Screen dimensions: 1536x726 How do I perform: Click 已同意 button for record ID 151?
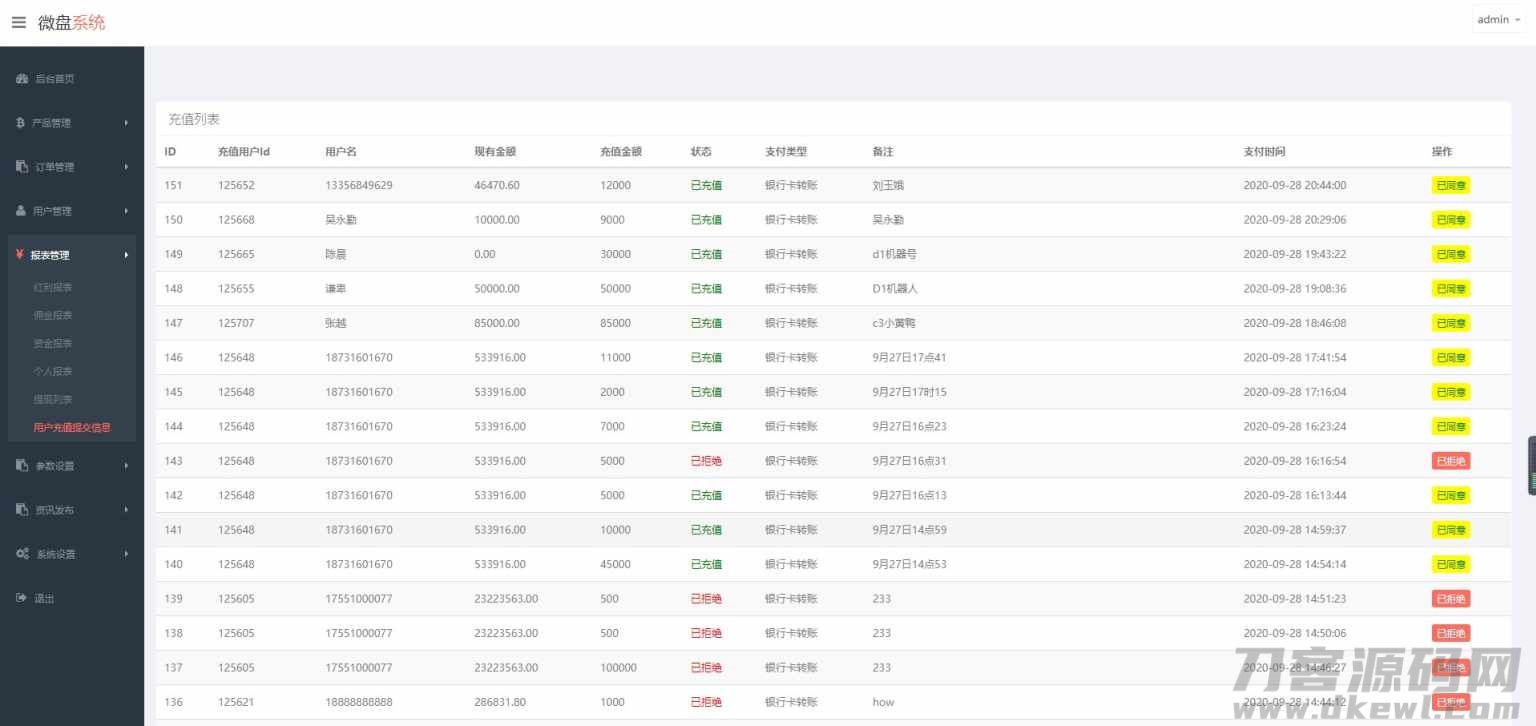click(x=1450, y=185)
